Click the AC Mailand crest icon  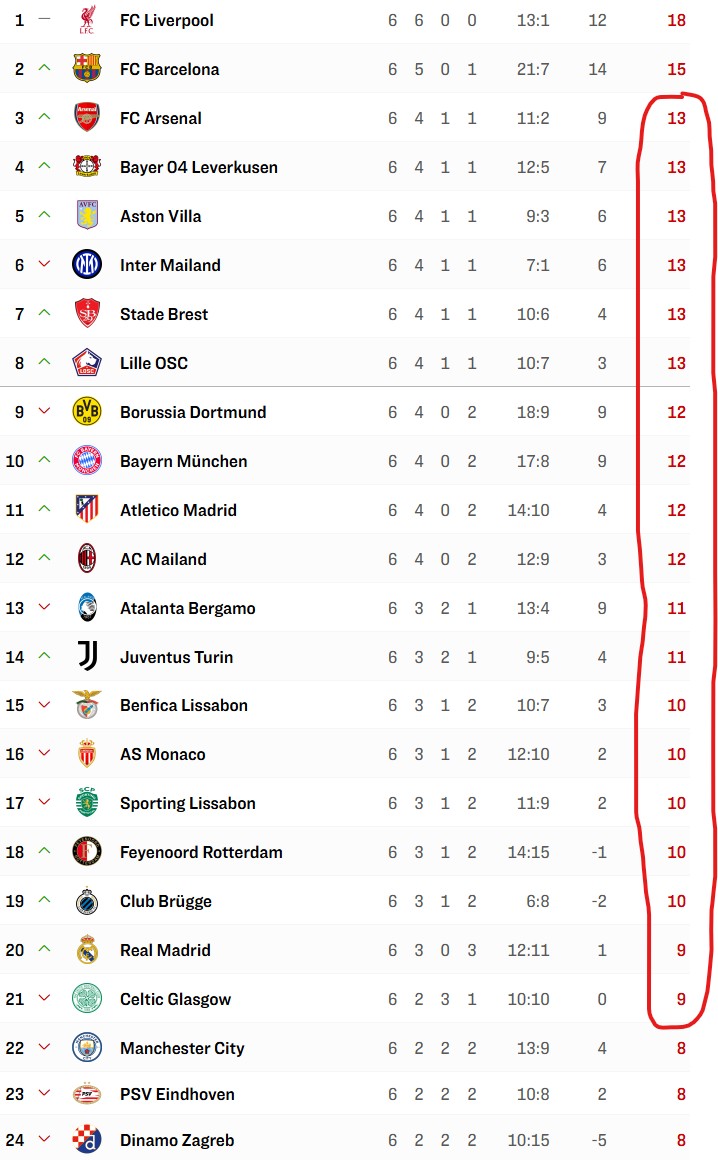click(87, 559)
